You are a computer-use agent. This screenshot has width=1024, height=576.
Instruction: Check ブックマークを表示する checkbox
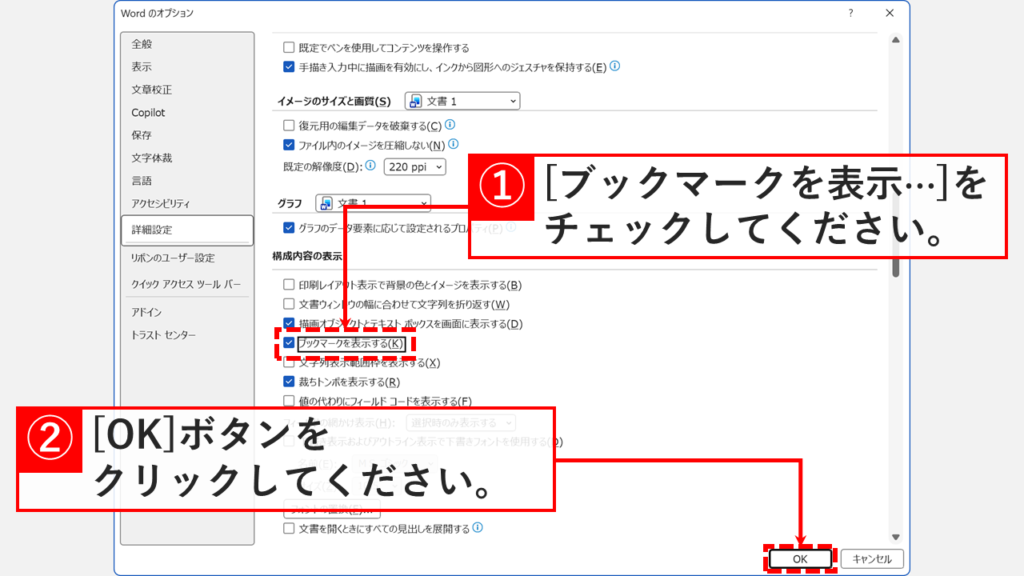pyautogui.click(x=289, y=343)
